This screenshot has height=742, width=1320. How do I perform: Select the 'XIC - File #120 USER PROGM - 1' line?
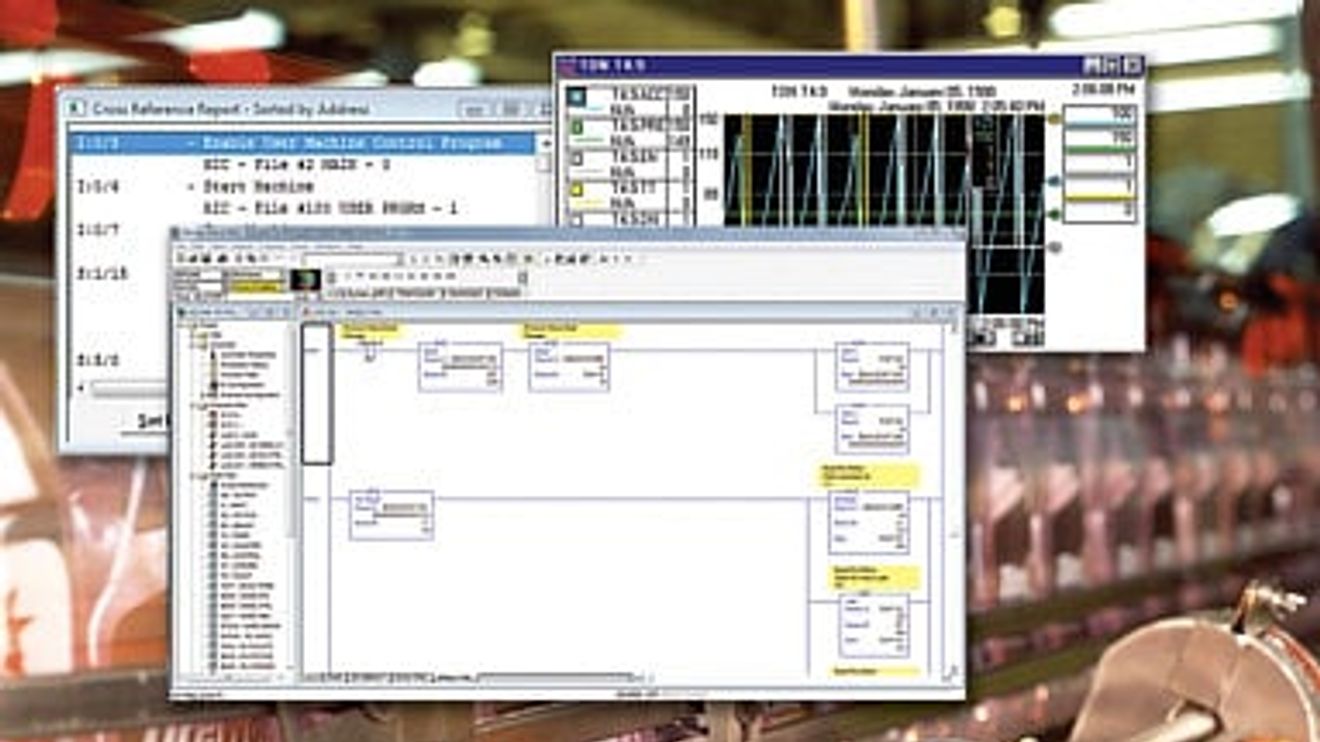[x=330, y=209]
